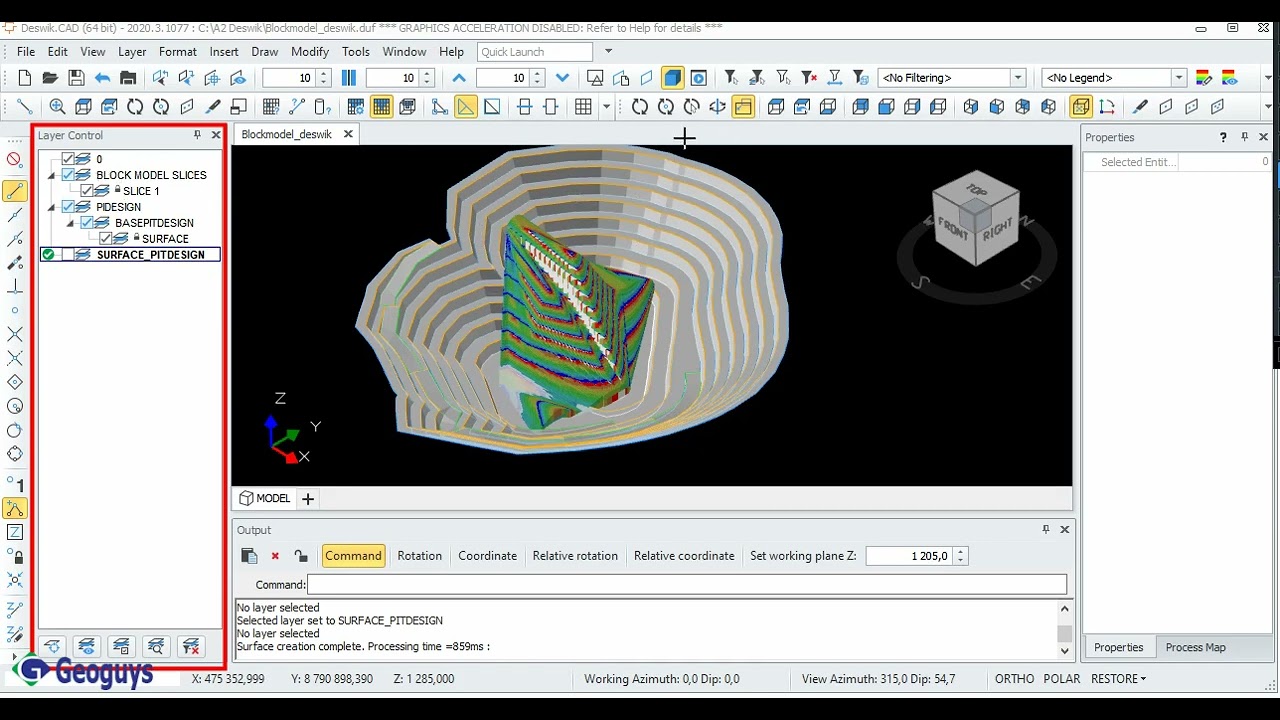Open a file with the folder icon
This screenshot has width=1280, height=720.
[x=50, y=78]
